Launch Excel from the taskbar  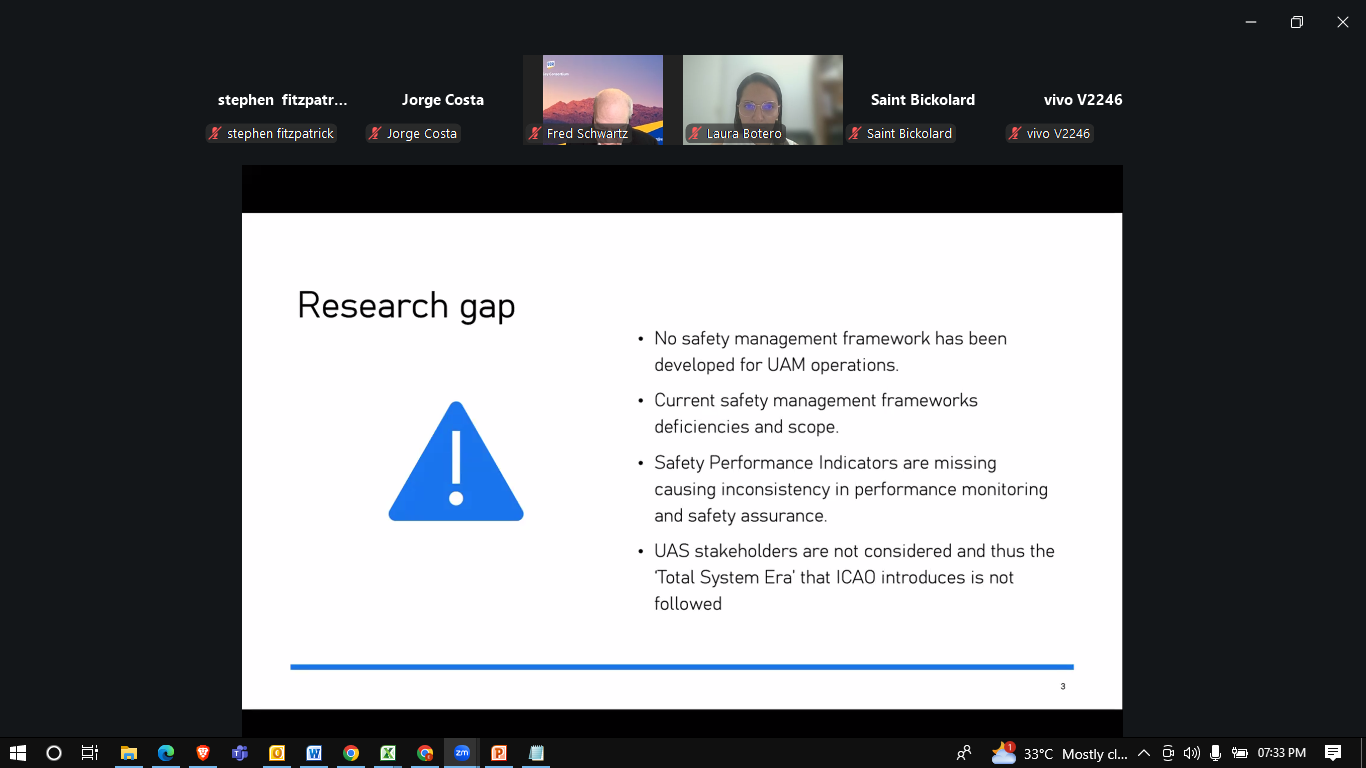tap(388, 753)
